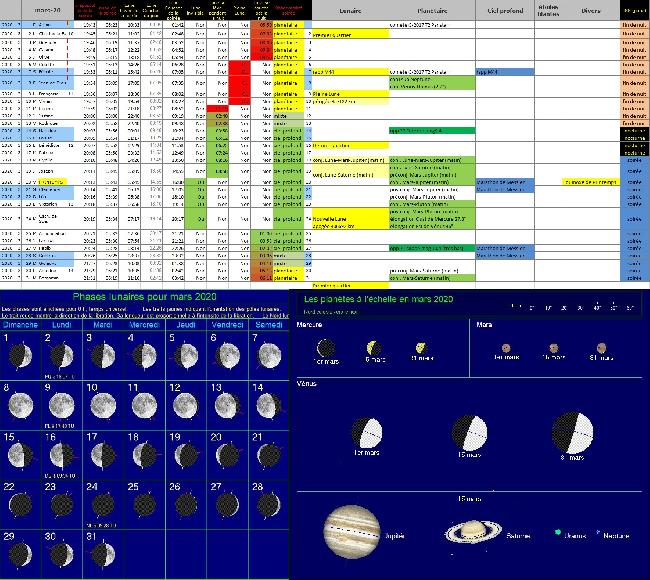Click the Saturne image with rings

click(x=473, y=531)
